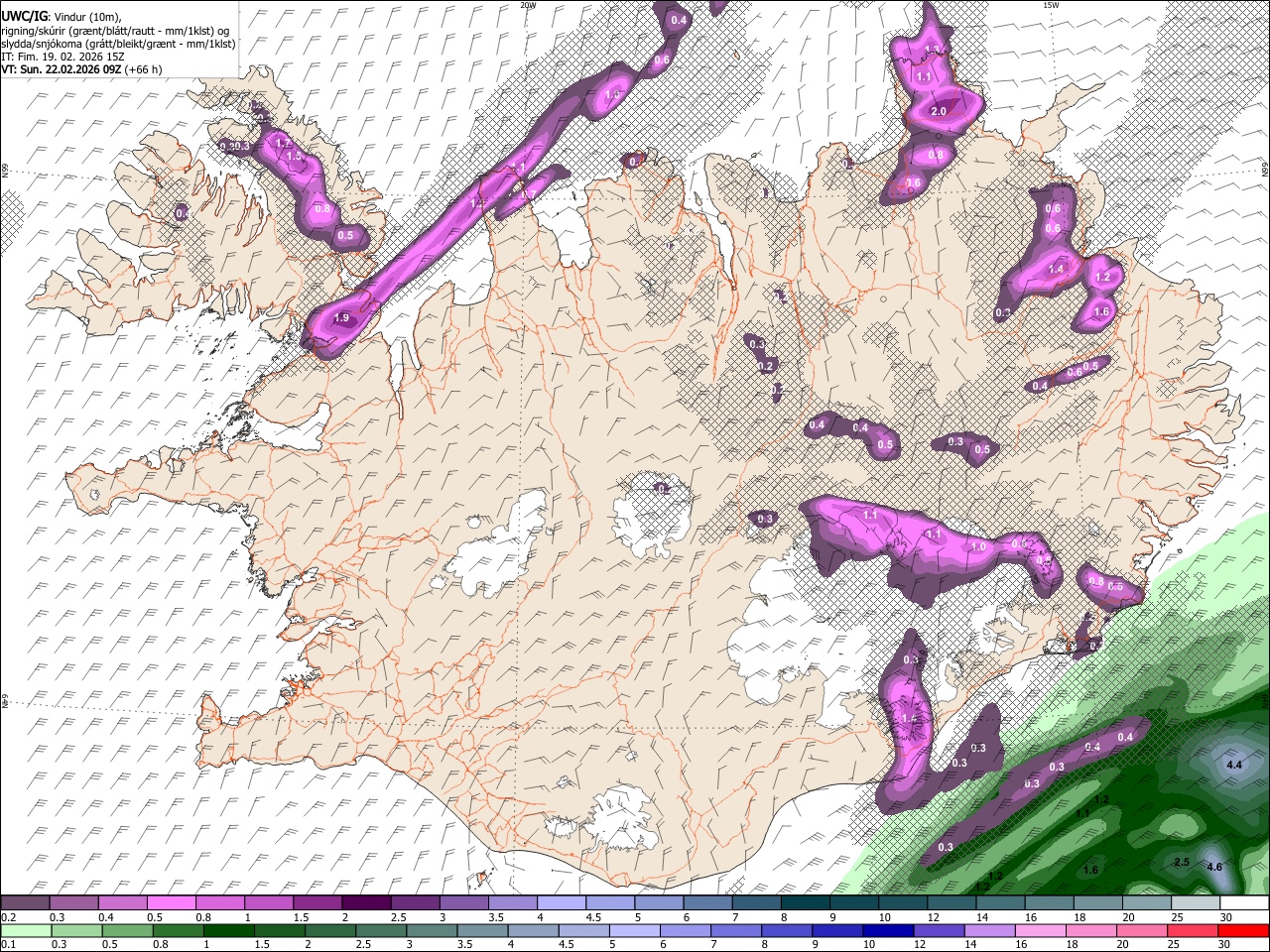
Task: Click the white swatch ending the upper legend row
Action: (x=1243, y=903)
